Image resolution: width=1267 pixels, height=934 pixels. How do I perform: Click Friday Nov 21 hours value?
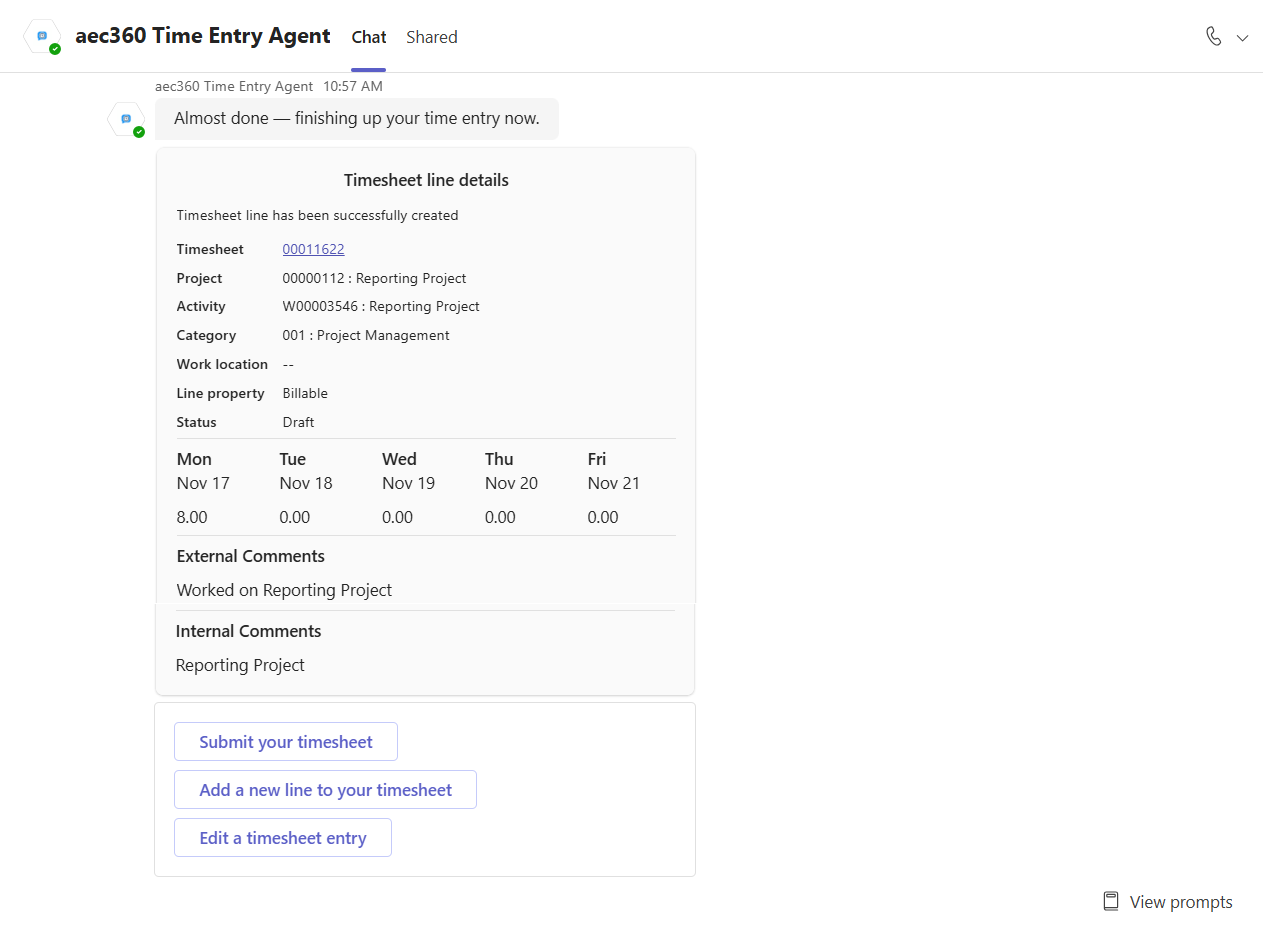click(x=603, y=517)
